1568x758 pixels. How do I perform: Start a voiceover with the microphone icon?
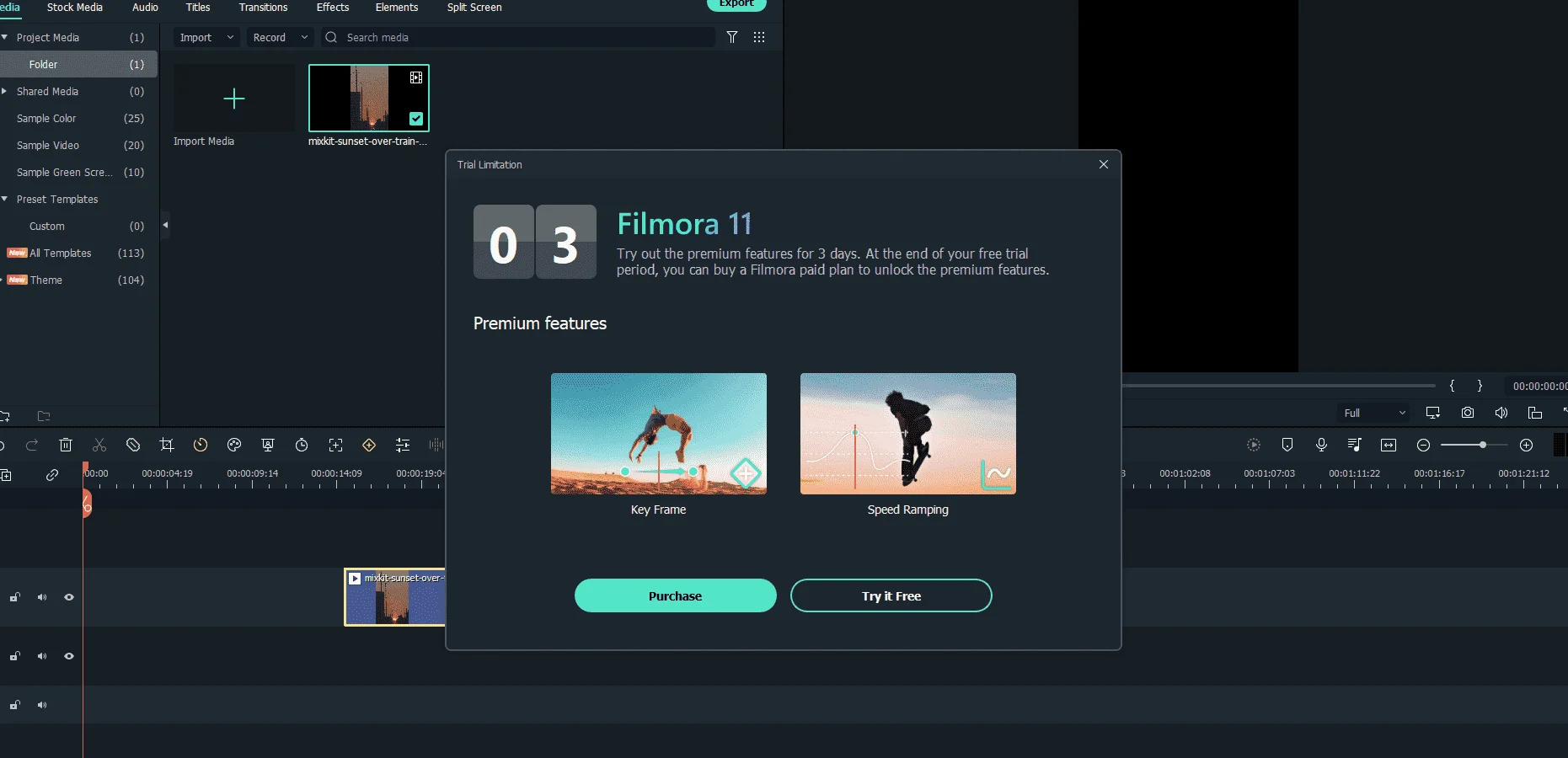(1321, 445)
